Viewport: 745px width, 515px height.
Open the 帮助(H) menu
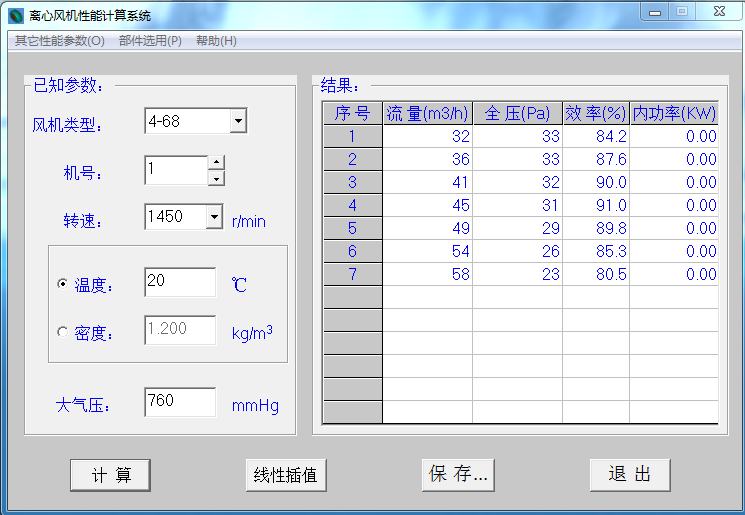216,41
